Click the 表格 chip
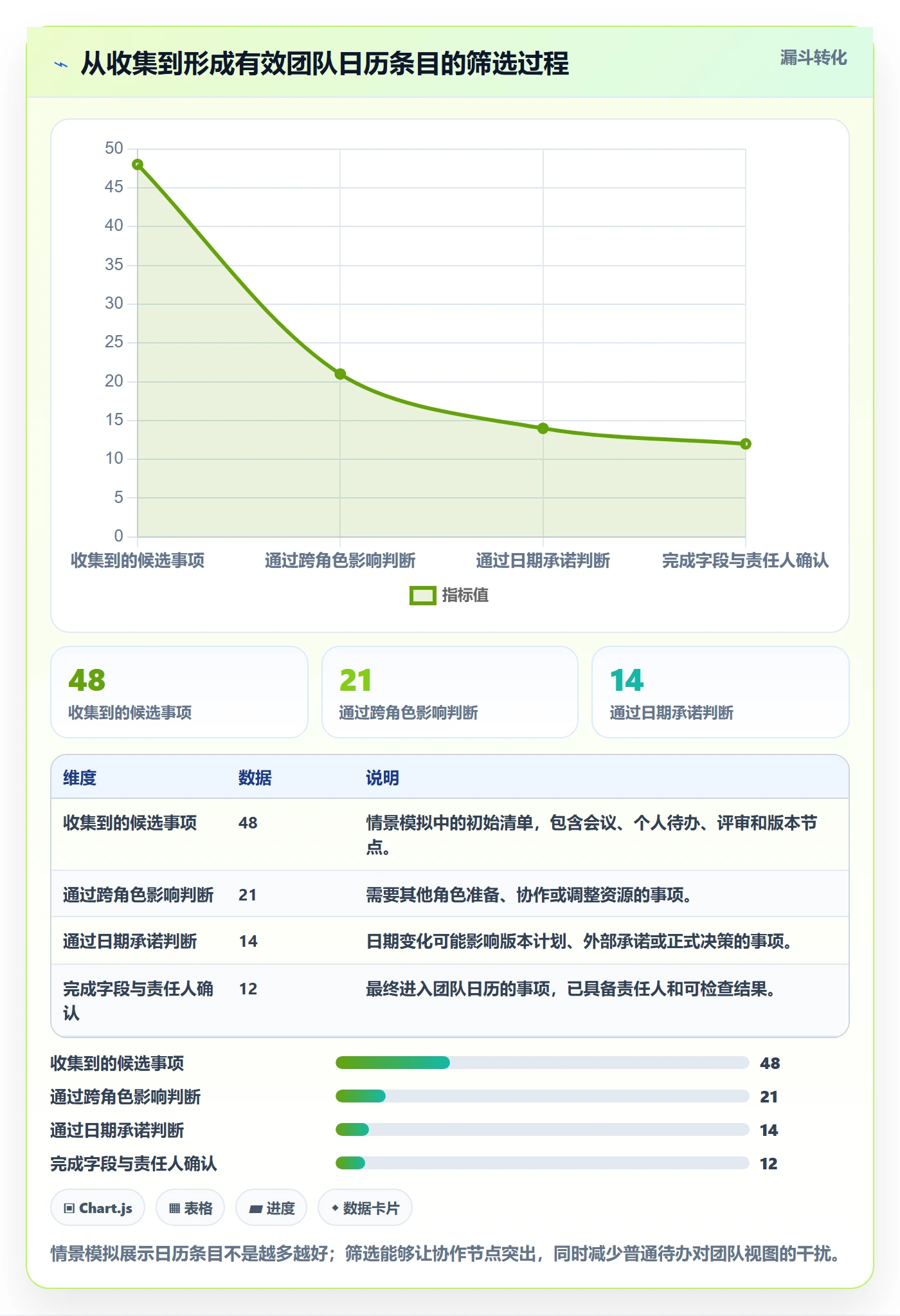 coord(190,1208)
